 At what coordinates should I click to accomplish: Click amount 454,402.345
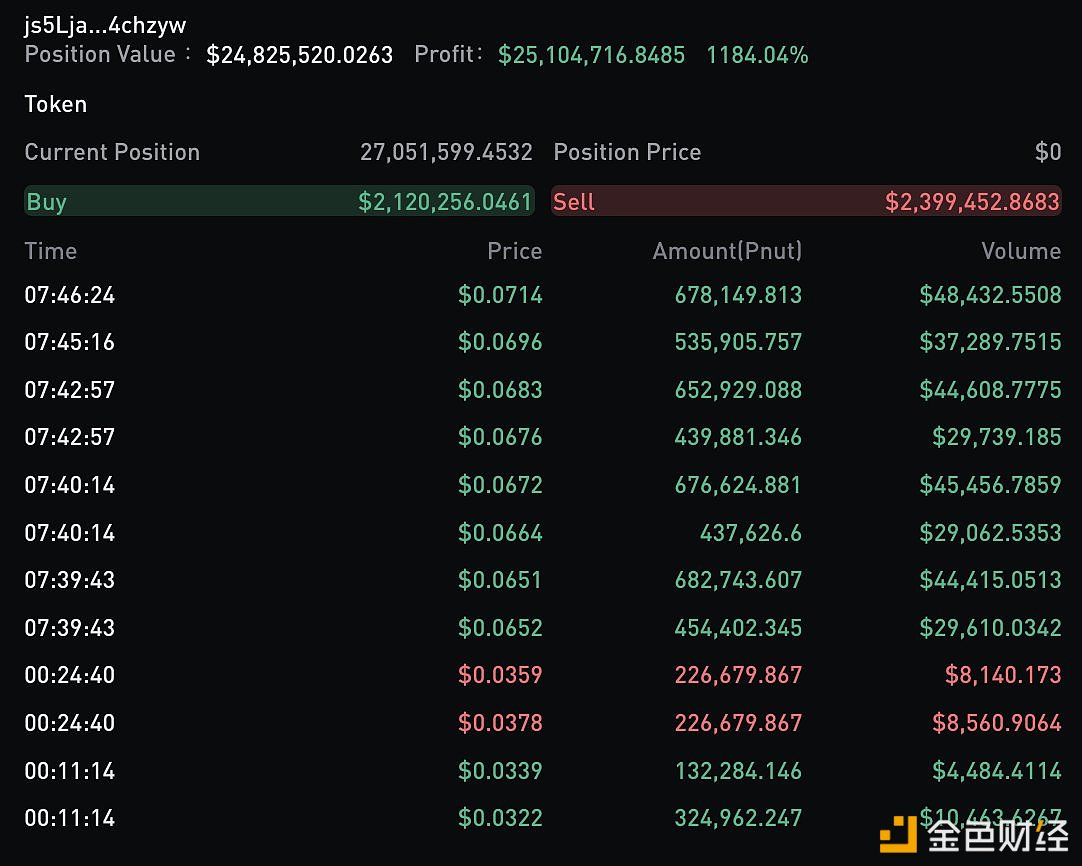(x=738, y=628)
